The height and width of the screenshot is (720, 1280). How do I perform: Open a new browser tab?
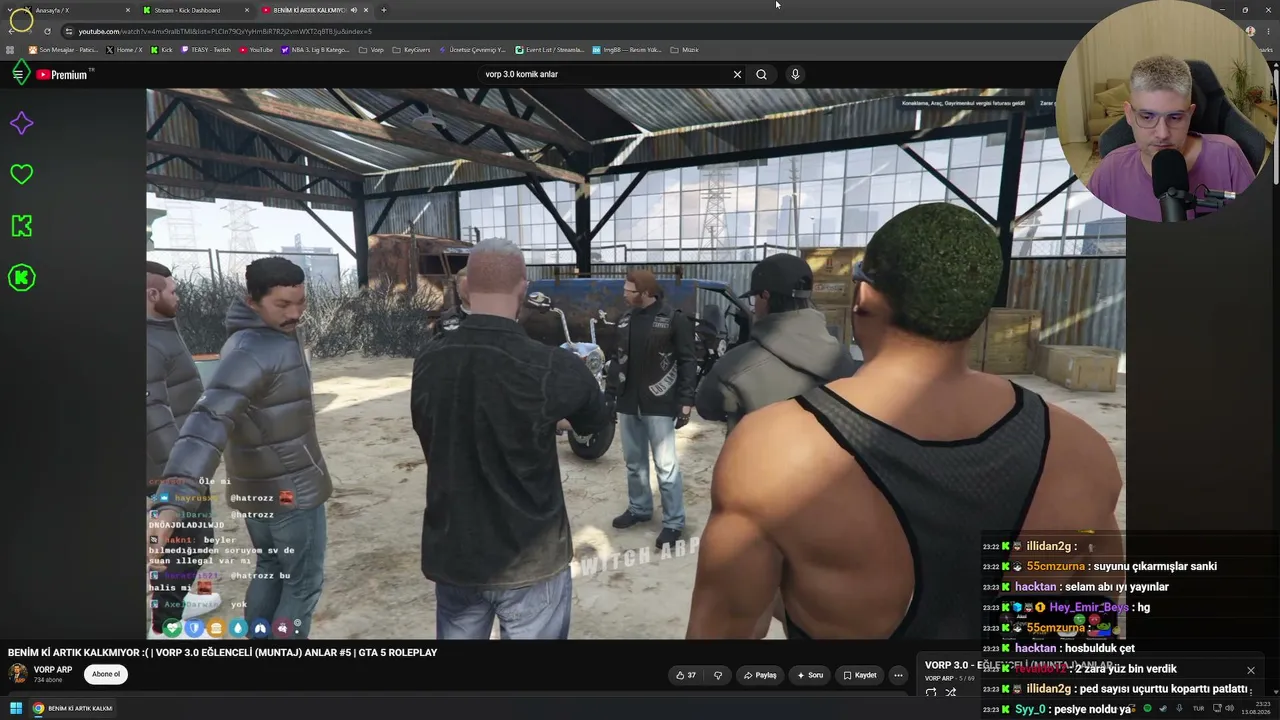click(x=383, y=10)
